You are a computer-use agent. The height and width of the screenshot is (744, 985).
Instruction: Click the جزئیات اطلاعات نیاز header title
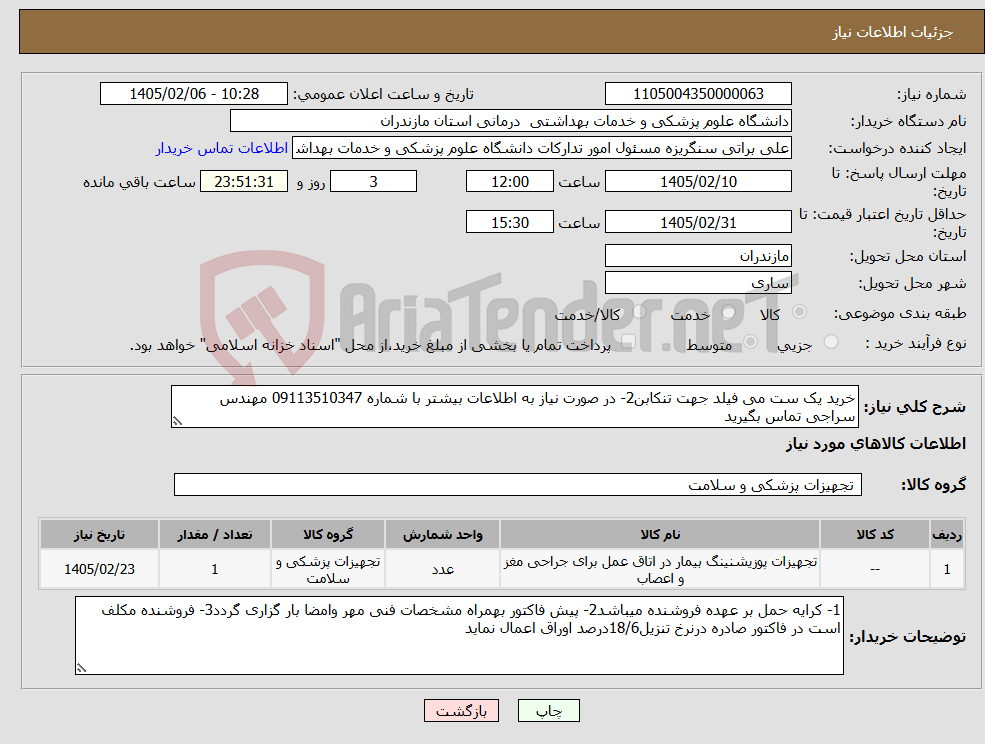click(893, 32)
